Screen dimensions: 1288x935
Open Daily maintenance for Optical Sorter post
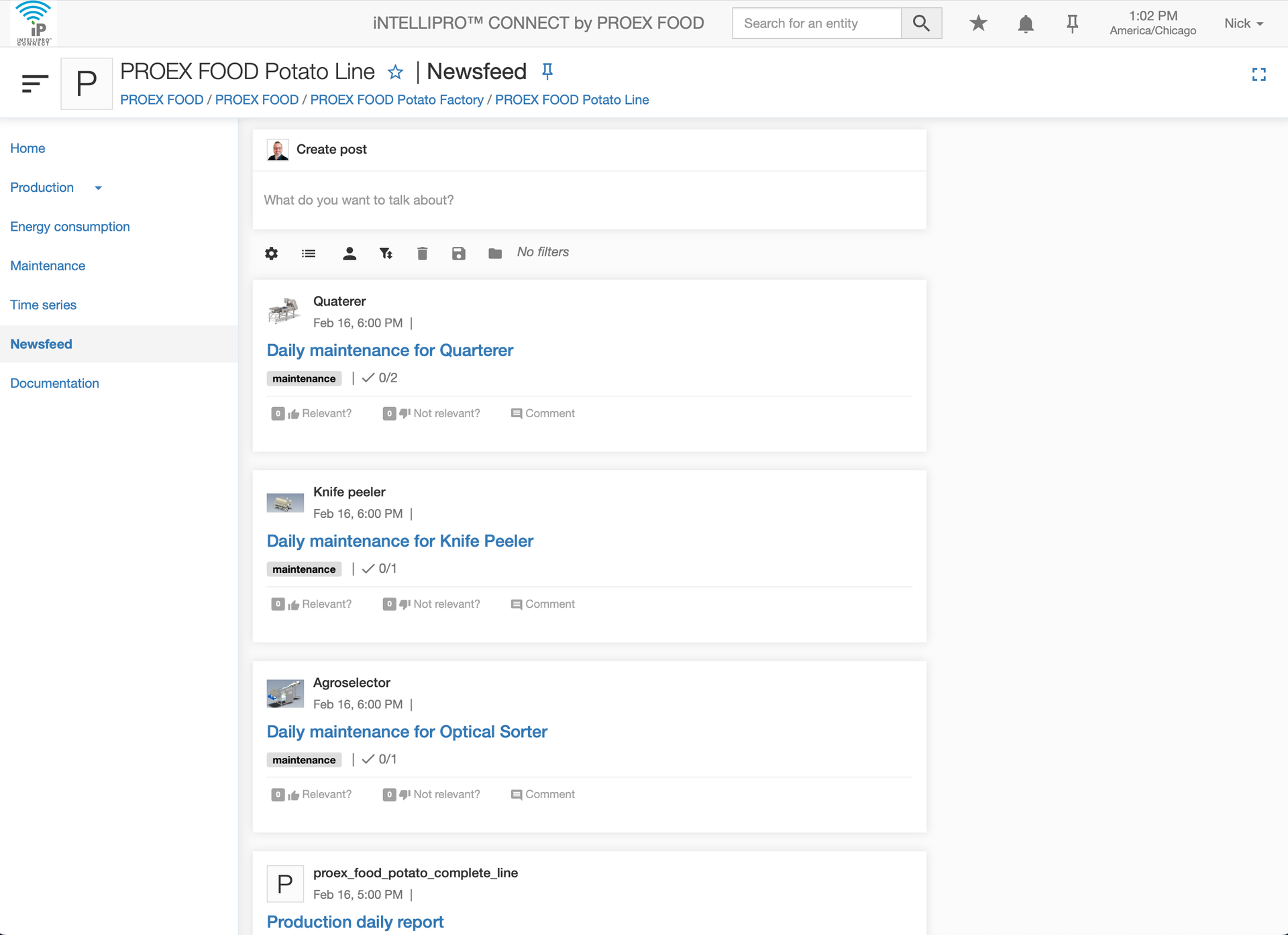coord(407,731)
